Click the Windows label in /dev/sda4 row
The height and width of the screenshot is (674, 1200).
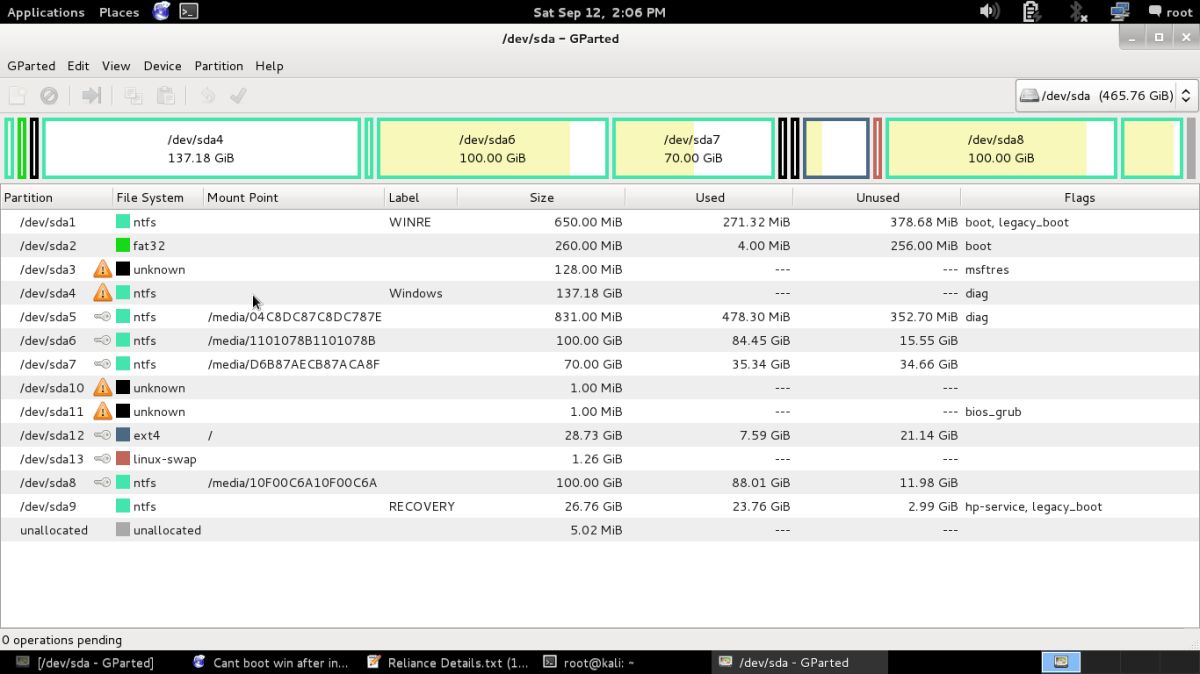415,293
